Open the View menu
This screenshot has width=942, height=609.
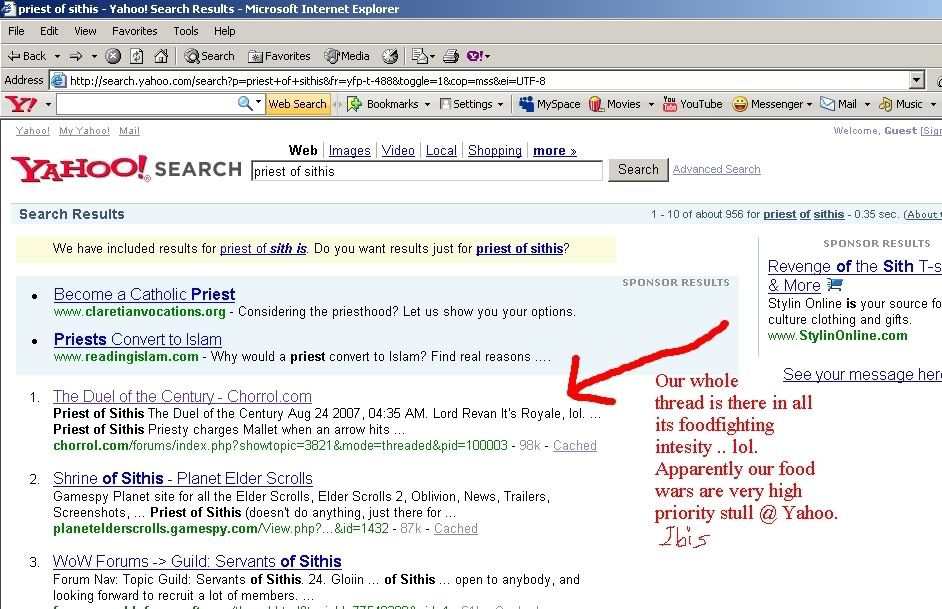[x=85, y=31]
